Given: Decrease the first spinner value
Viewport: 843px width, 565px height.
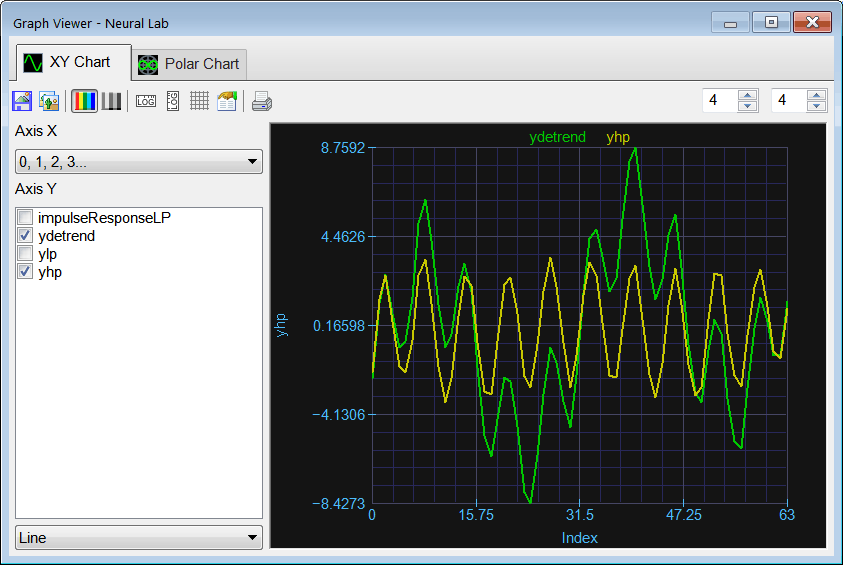Looking at the screenshot, I should 747,106.
